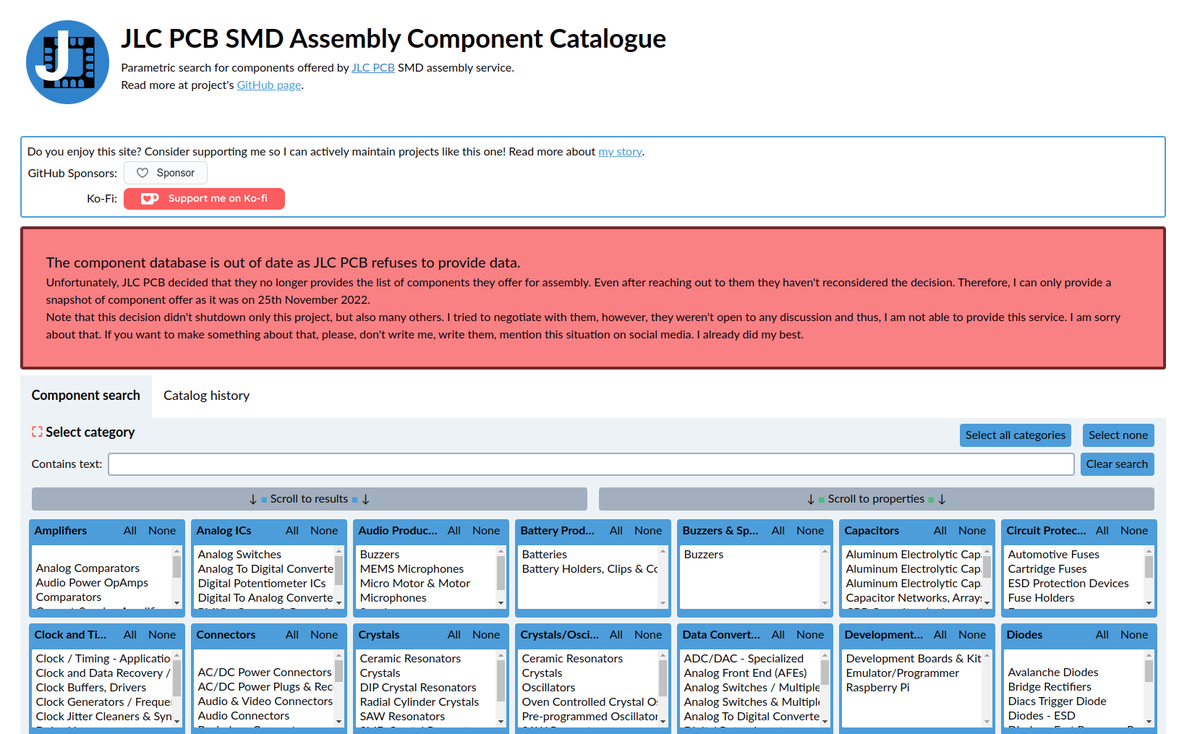Select Fuse Holders item

1041,598
